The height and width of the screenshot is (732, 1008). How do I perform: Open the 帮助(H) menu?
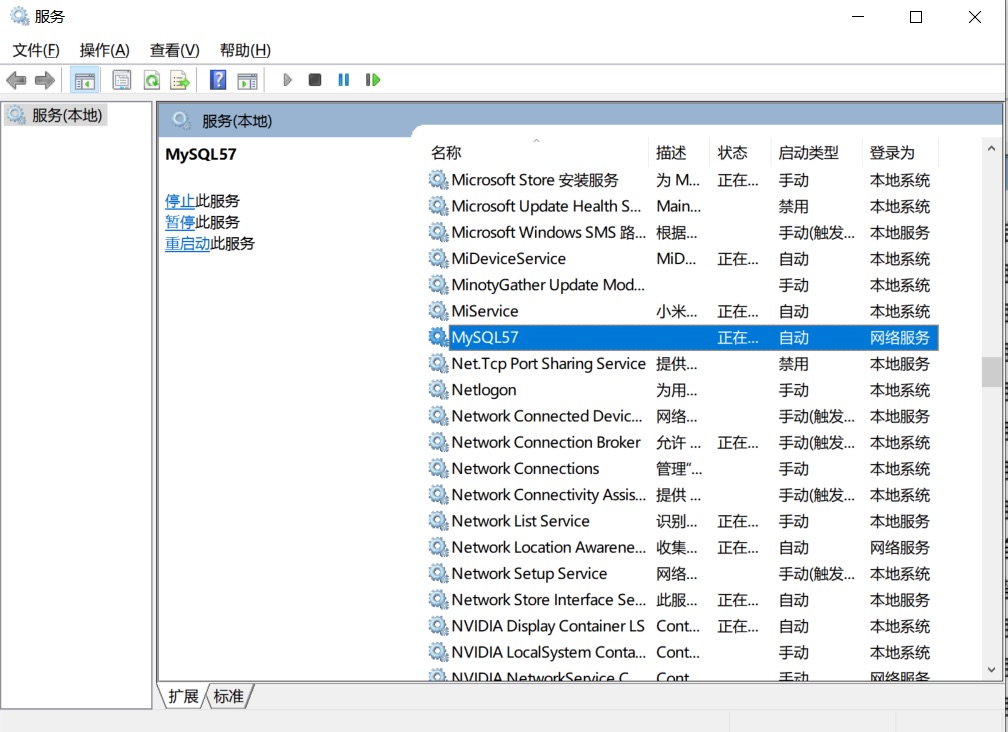(x=245, y=50)
